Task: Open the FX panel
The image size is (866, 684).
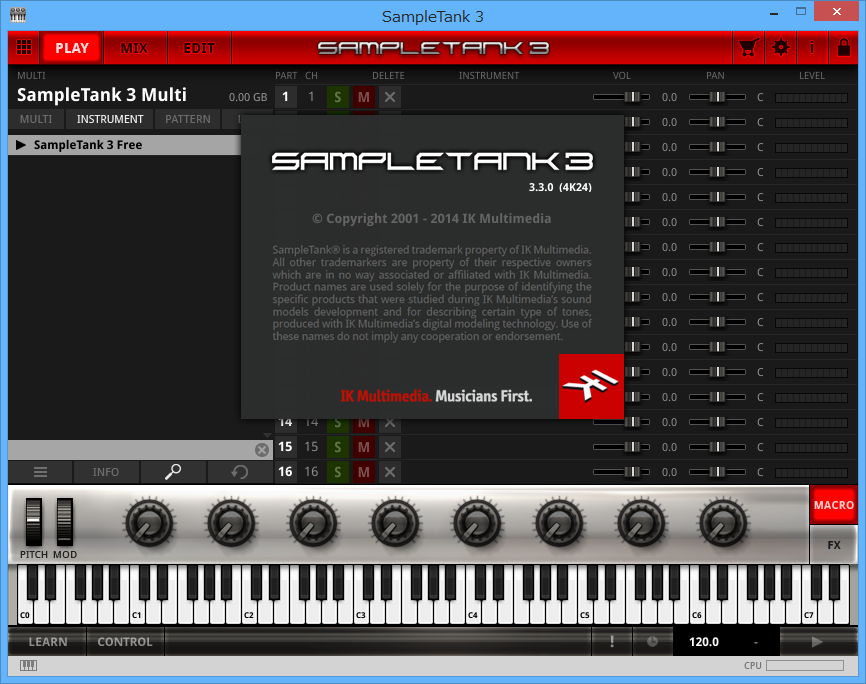Action: [x=833, y=545]
